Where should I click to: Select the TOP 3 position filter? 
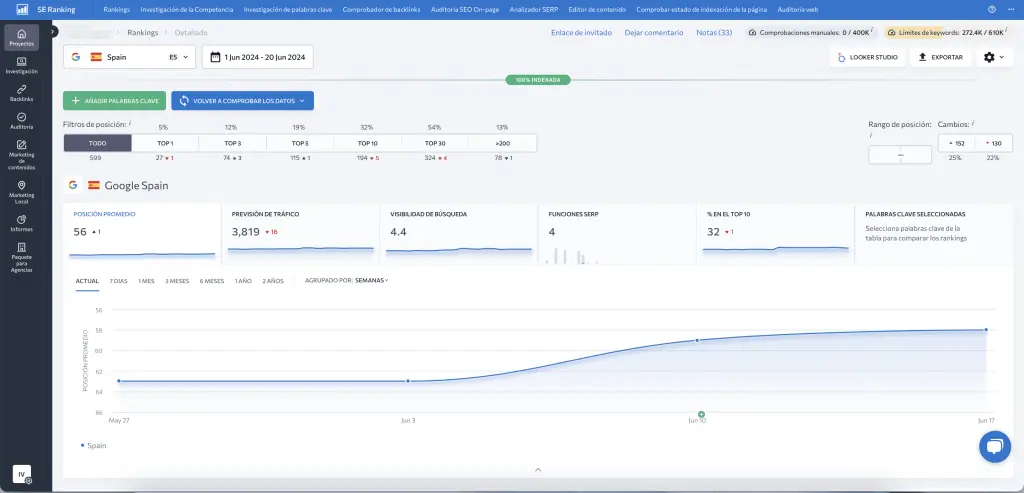coord(232,143)
